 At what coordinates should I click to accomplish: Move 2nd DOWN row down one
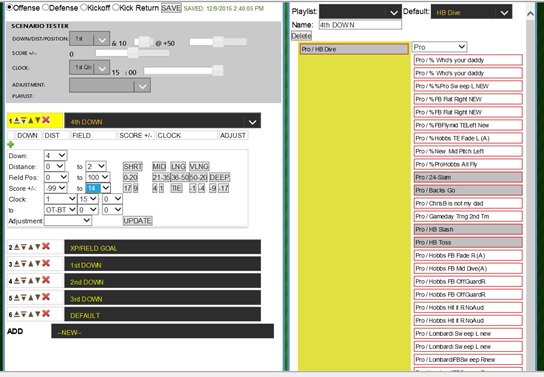(x=38, y=280)
